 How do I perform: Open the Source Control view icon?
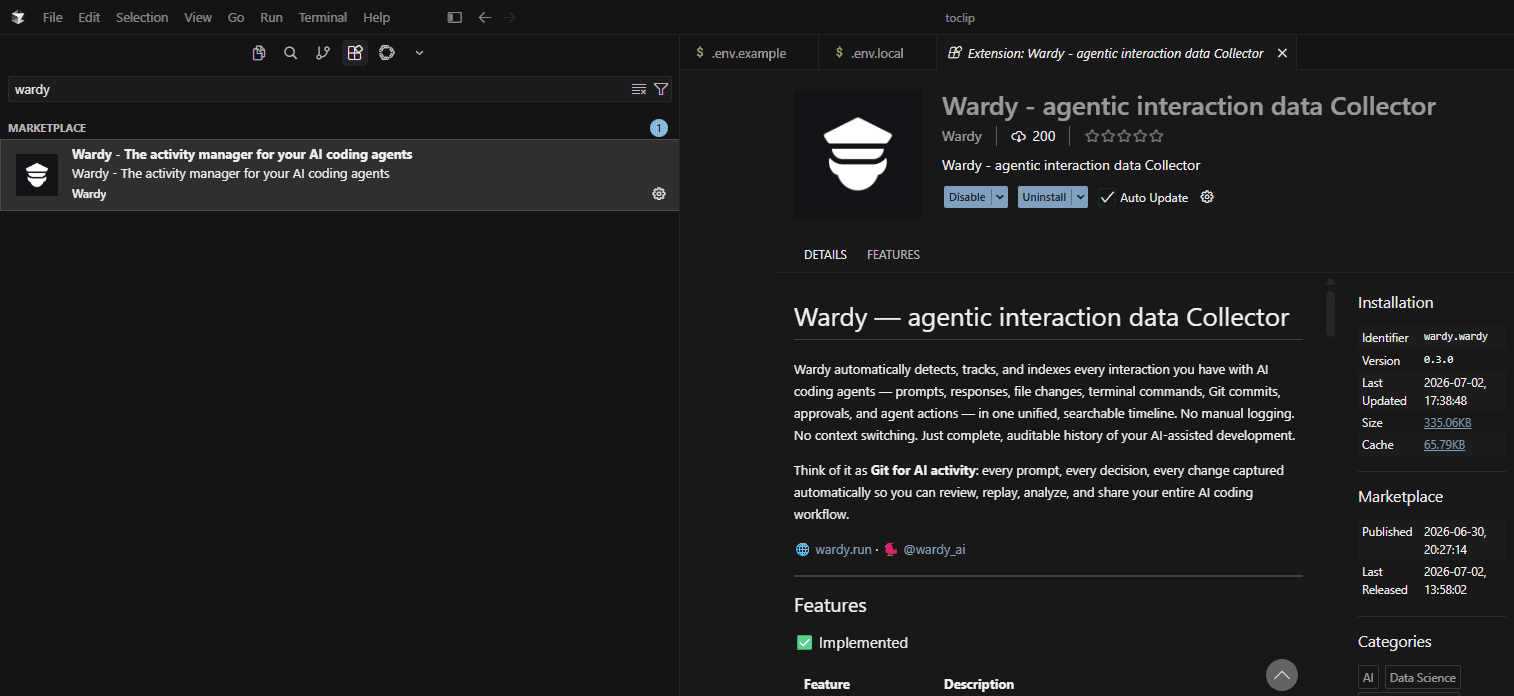pyautogui.click(x=323, y=53)
